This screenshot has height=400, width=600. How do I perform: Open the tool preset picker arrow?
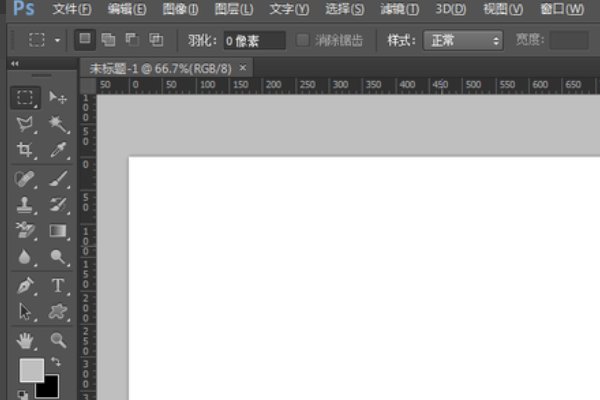click(57, 40)
